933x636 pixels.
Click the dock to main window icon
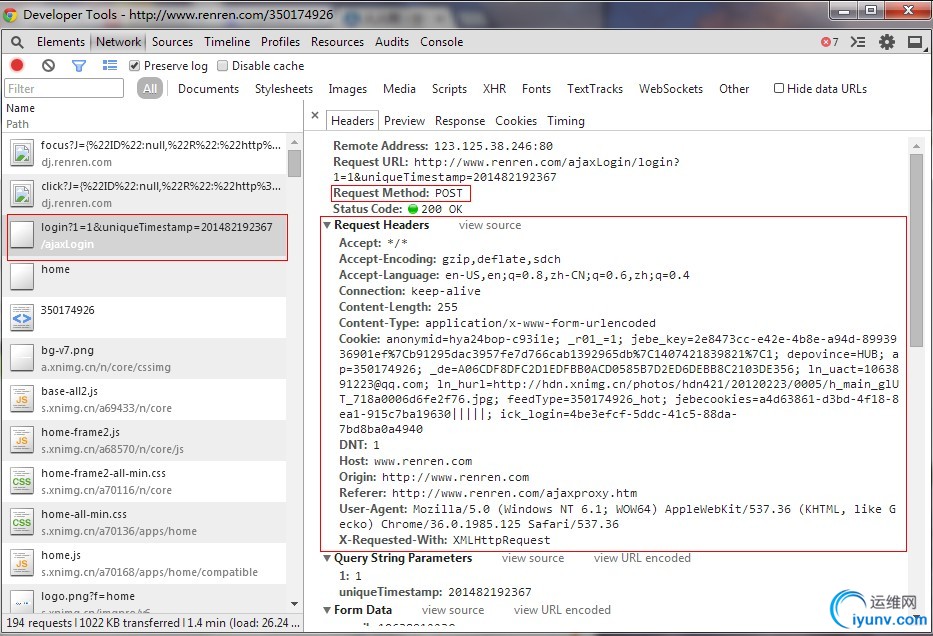915,42
